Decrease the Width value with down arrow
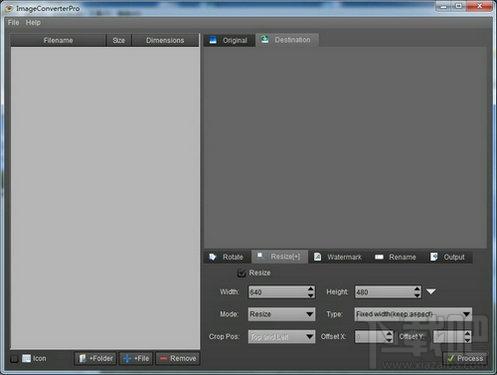 coord(311,295)
